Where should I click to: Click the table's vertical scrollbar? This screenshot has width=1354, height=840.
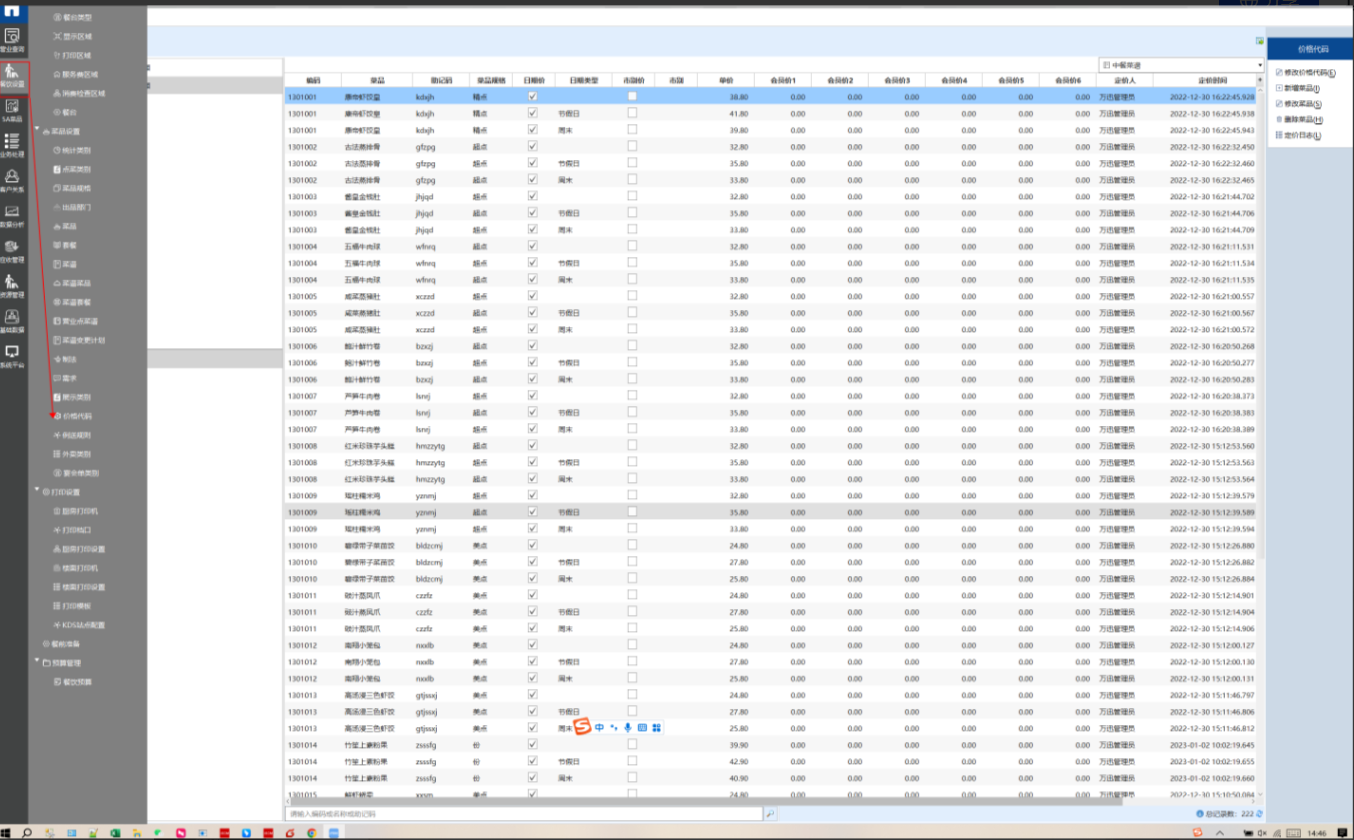click(x=1259, y=400)
